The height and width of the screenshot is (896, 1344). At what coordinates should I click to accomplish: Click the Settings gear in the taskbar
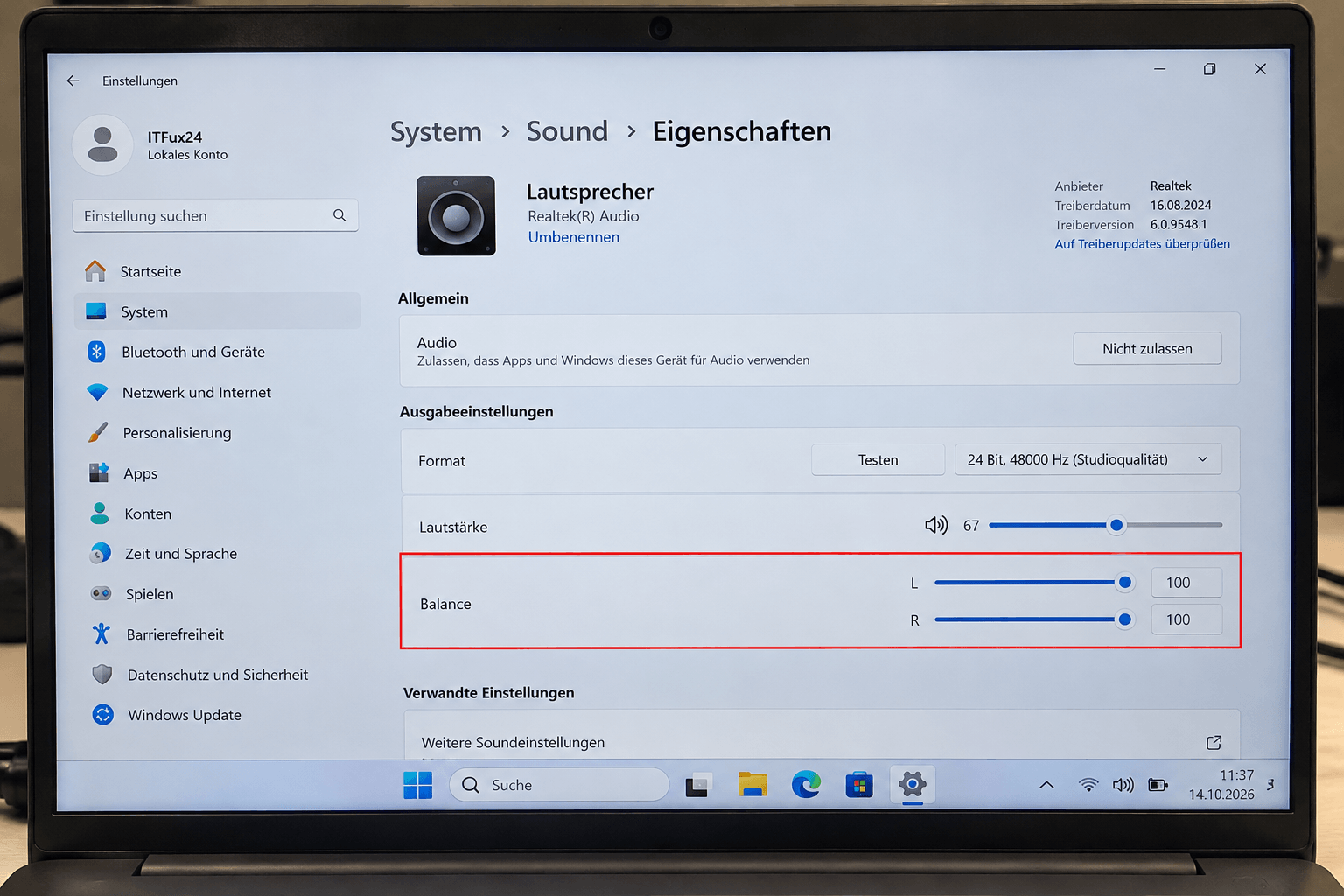pos(912,784)
